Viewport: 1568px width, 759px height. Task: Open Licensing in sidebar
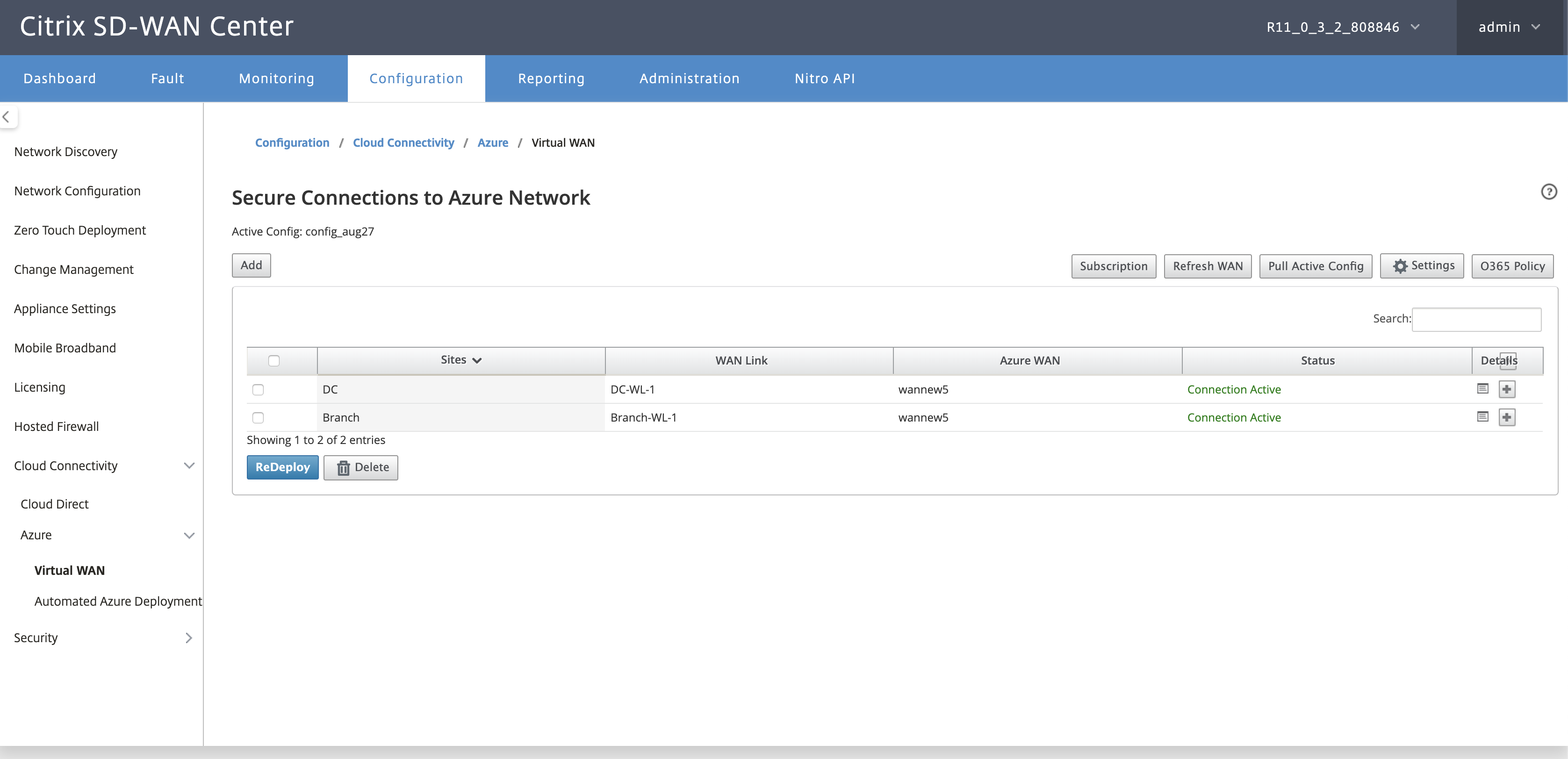[x=40, y=387]
